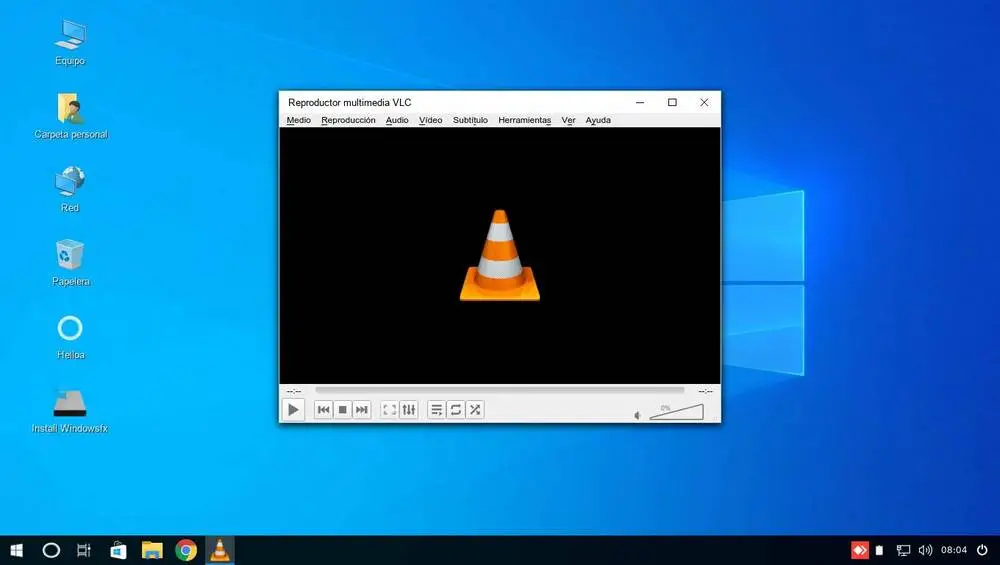
Task: Select the Equipo desktop icon
Action: 70,42
